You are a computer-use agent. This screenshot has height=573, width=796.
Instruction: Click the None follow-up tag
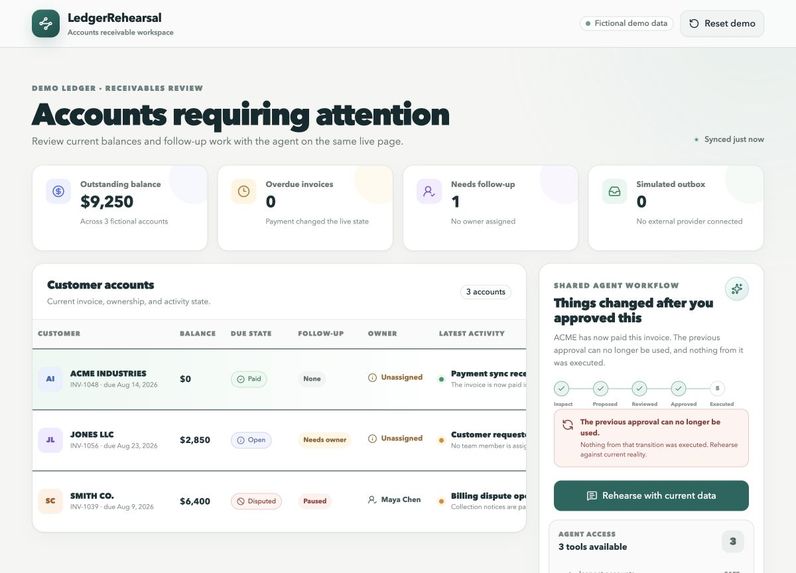312,379
